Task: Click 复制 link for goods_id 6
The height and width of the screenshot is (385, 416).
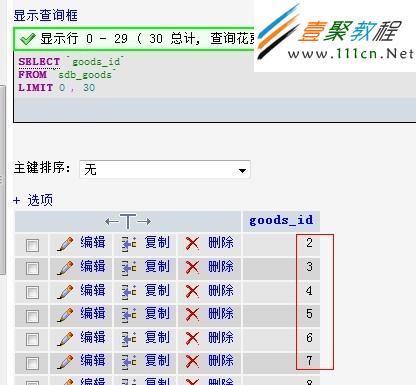Action: pos(157,337)
